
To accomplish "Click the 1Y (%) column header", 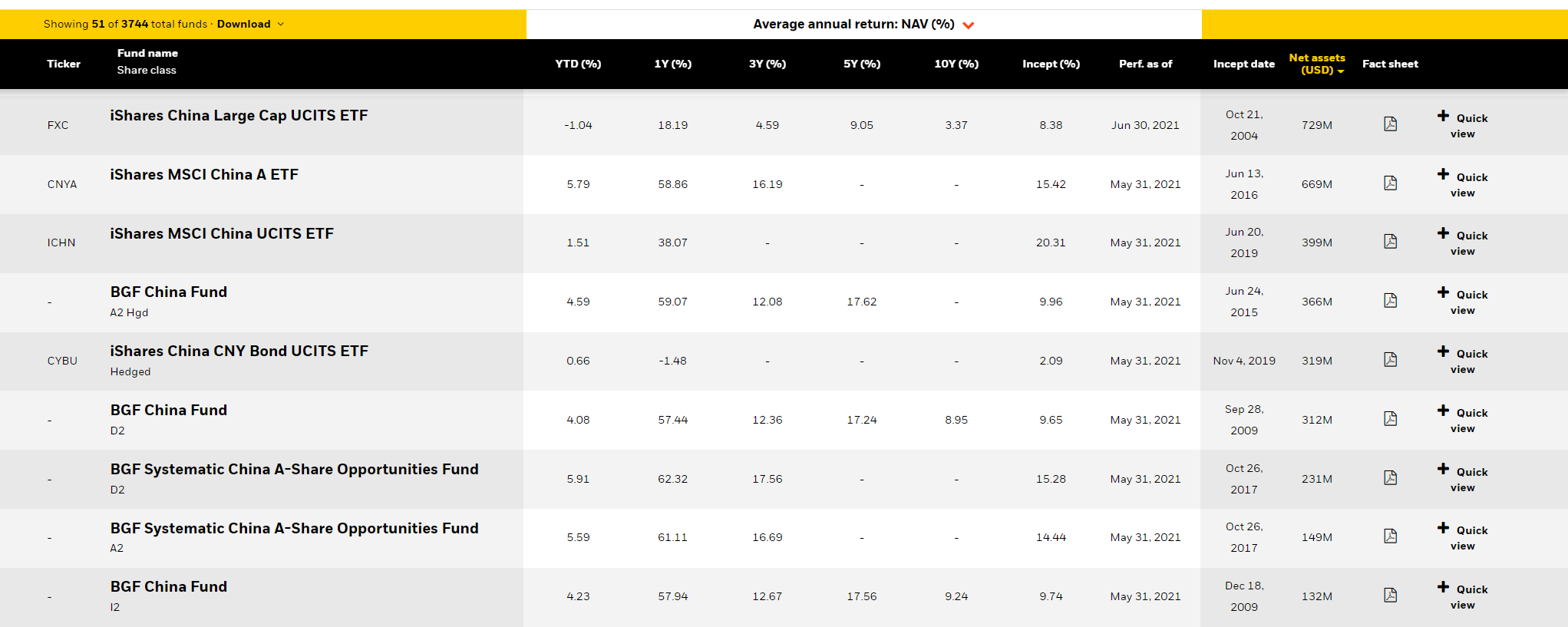I will point(672,64).
